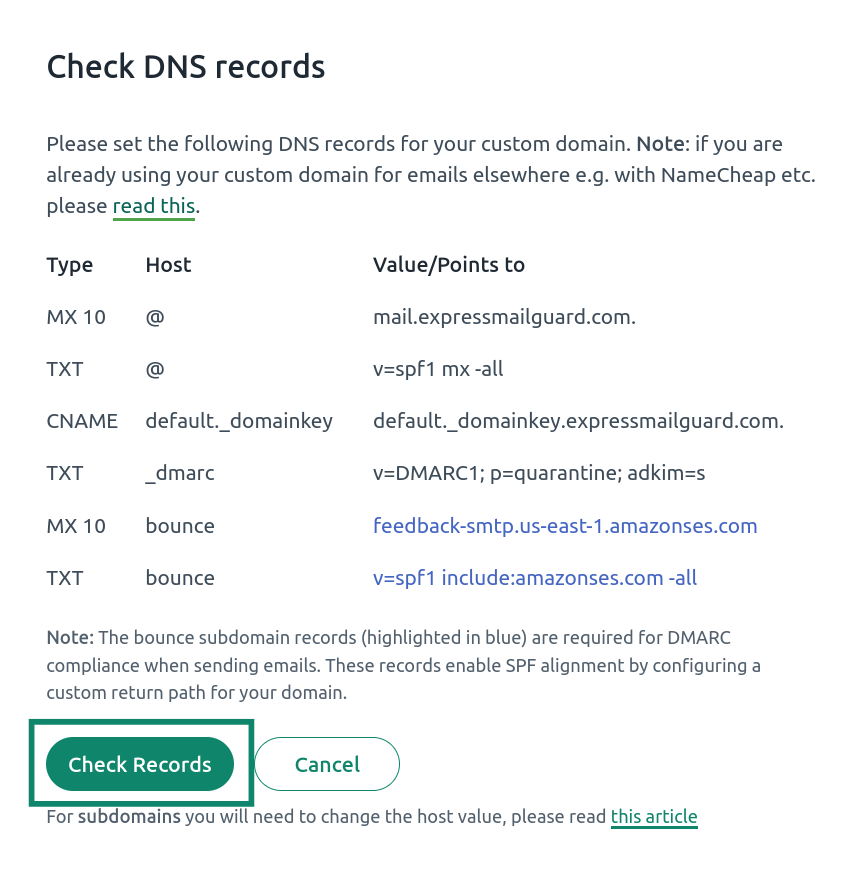Screen dimensions: 864x874
Task: Click the Value/Points to column header
Action: click(449, 265)
